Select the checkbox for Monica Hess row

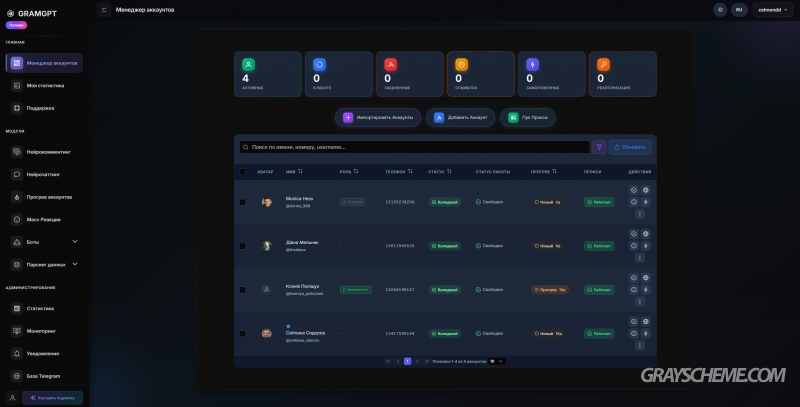[x=242, y=202]
